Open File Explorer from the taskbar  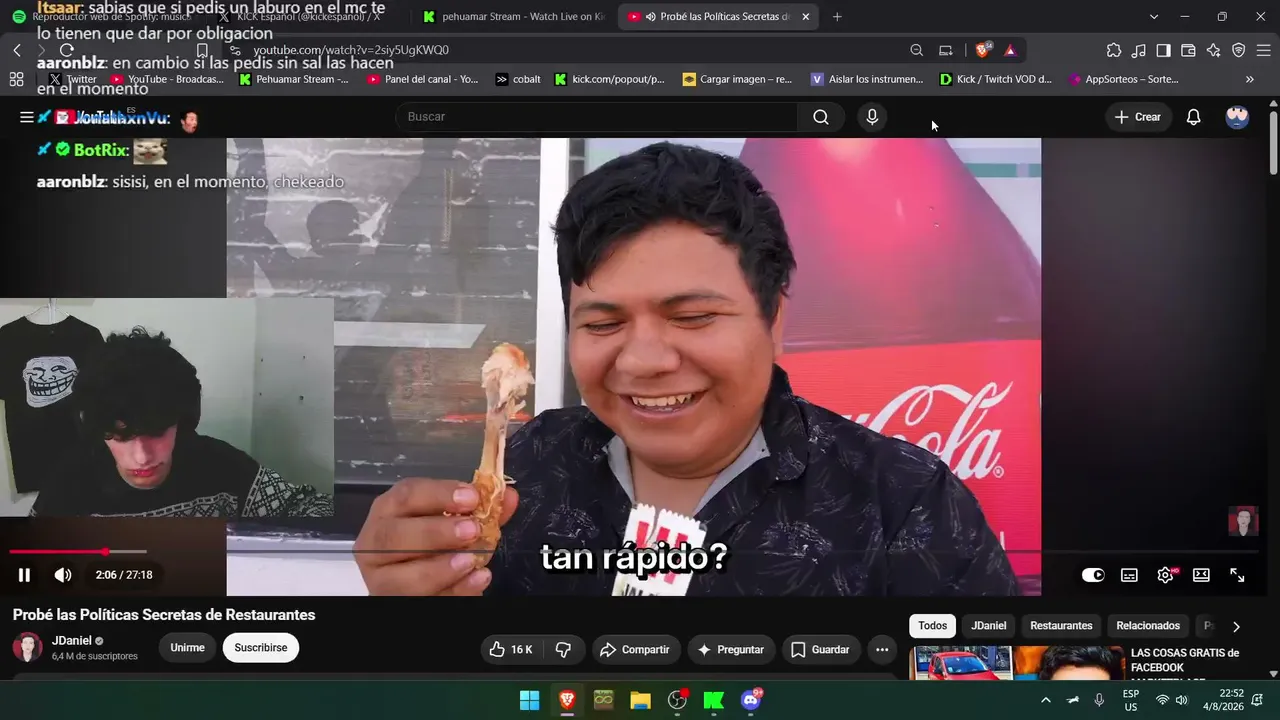click(x=640, y=700)
